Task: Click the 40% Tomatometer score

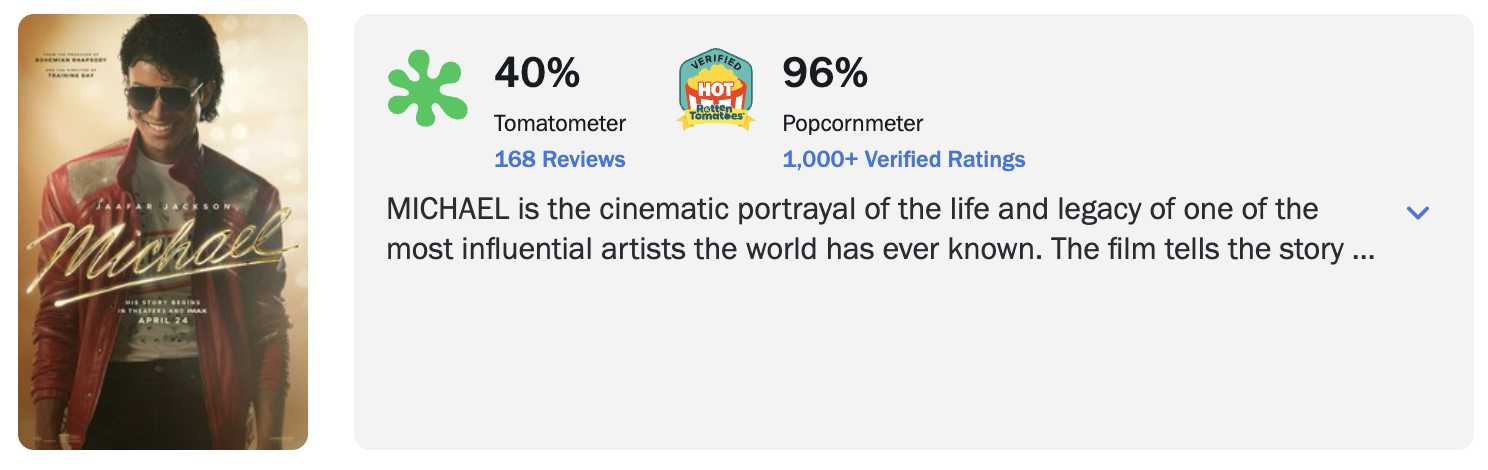Action: [537, 72]
